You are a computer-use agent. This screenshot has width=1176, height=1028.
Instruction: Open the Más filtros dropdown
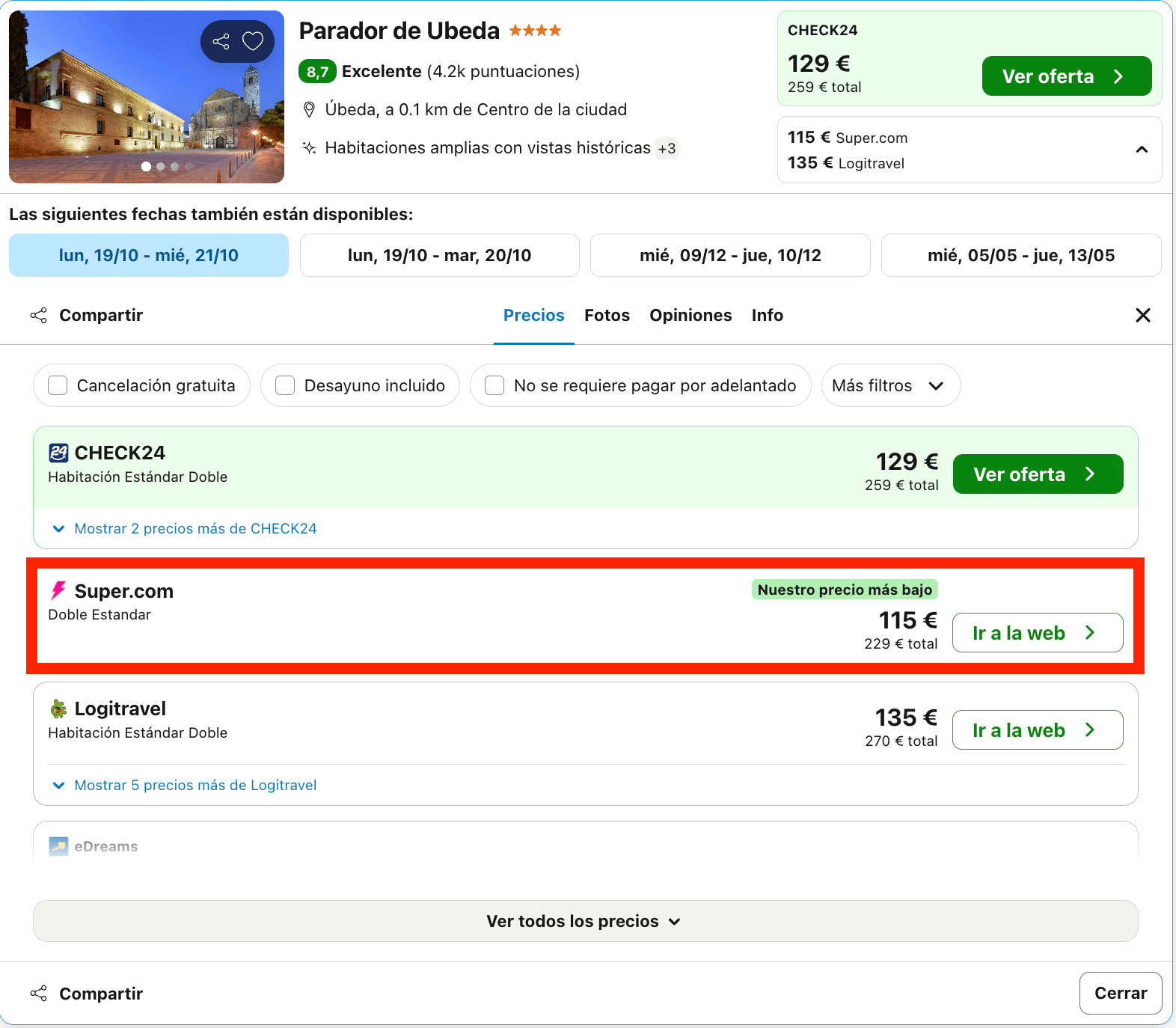[890, 385]
